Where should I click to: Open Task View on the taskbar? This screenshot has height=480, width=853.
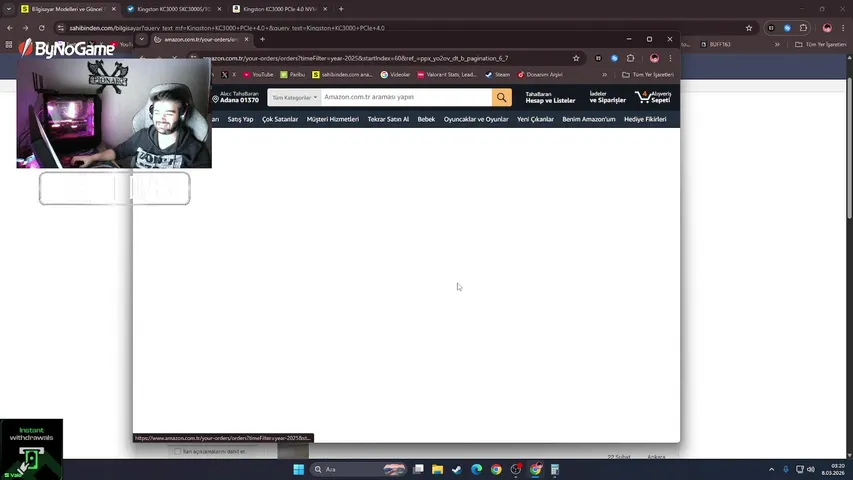pos(418,470)
